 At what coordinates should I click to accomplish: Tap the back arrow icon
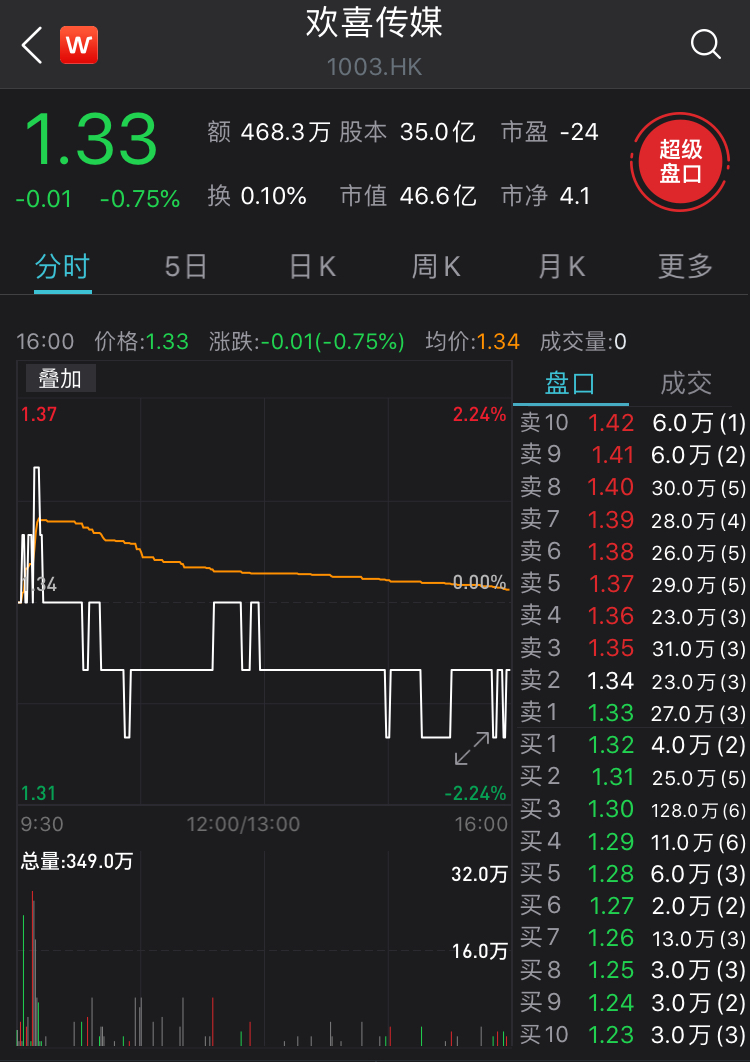pos(32,45)
